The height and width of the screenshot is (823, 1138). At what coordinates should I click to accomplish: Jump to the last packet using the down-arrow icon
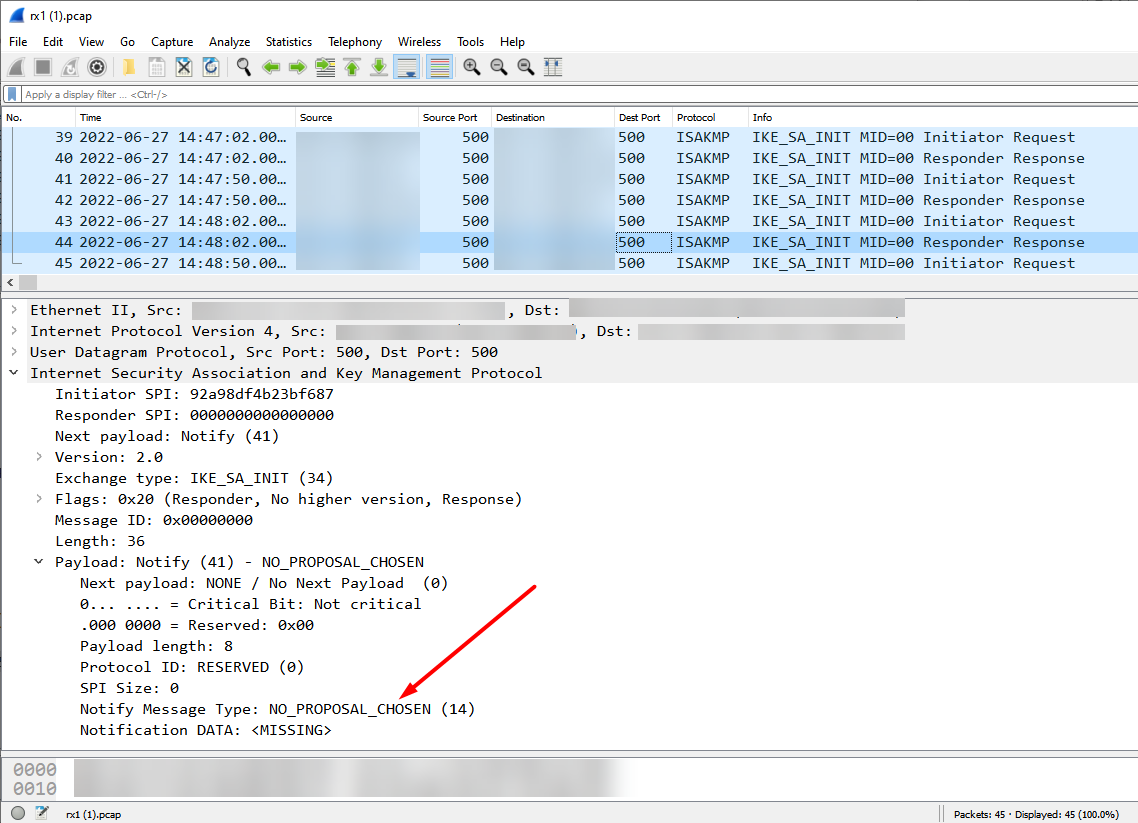tap(380, 66)
